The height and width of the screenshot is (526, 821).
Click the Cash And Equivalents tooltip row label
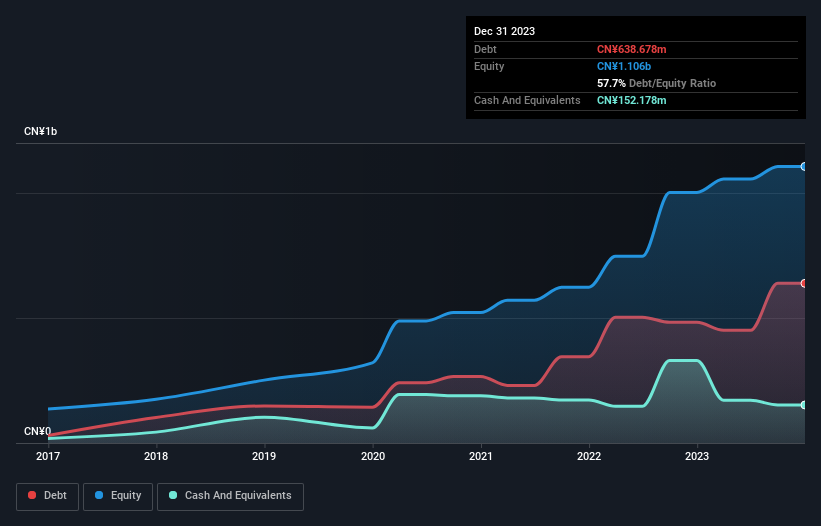tap(527, 100)
